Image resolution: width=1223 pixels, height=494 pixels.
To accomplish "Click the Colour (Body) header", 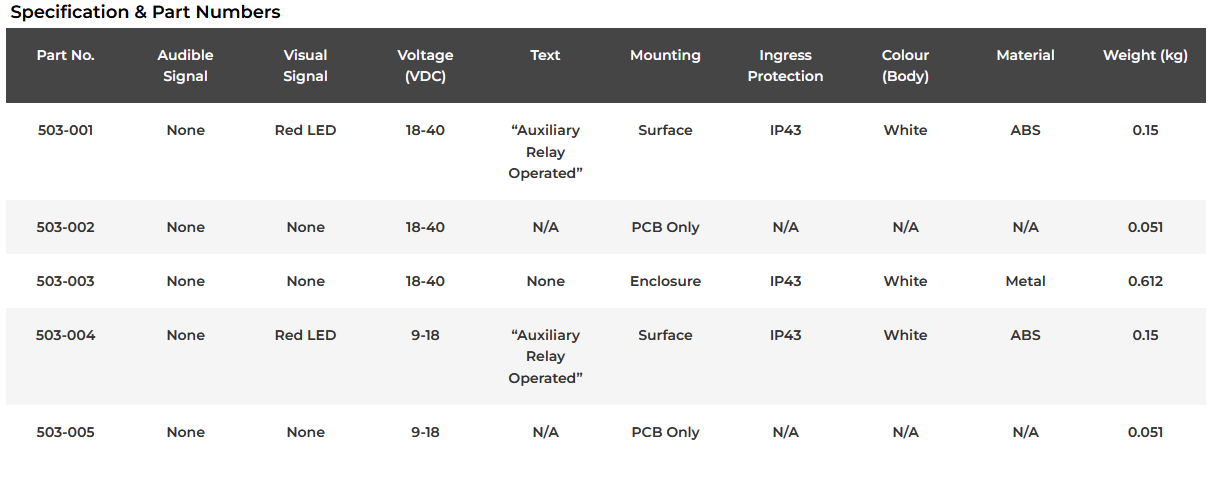I will [x=905, y=66].
